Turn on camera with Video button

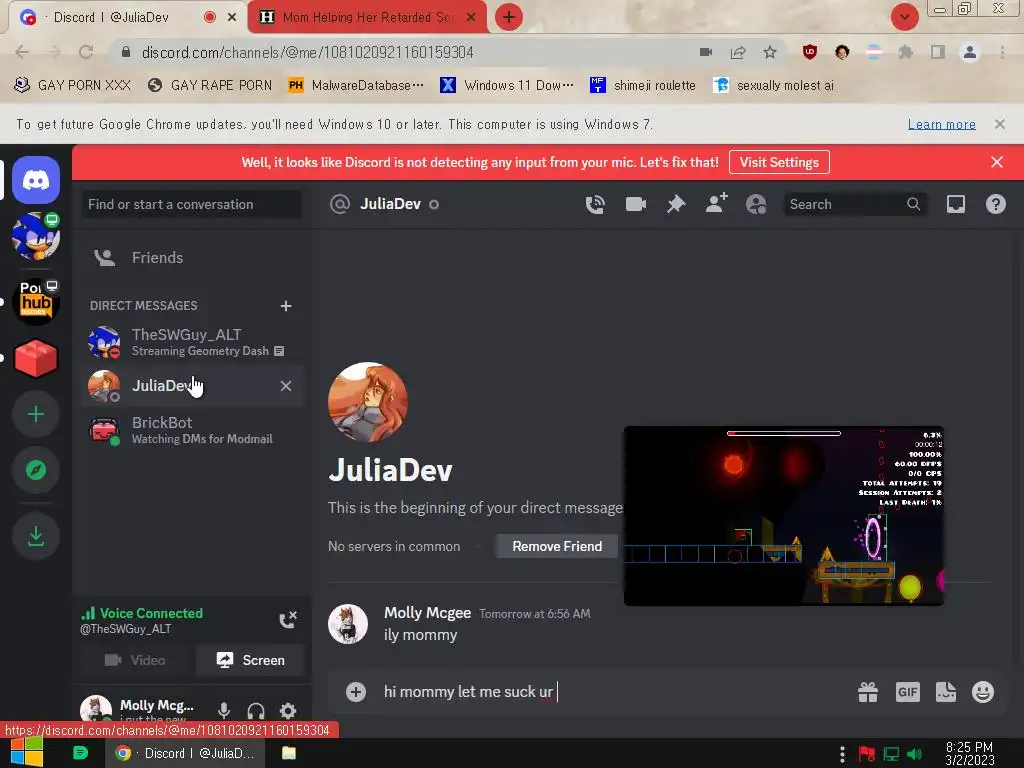135,660
